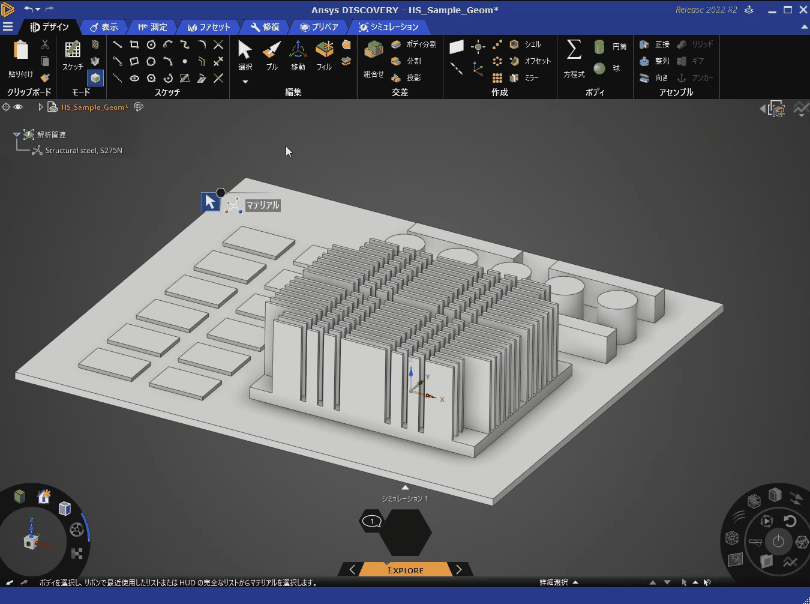Select Structural steel, S275N in the tree
Screen dimensions: 810x604
point(84,150)
